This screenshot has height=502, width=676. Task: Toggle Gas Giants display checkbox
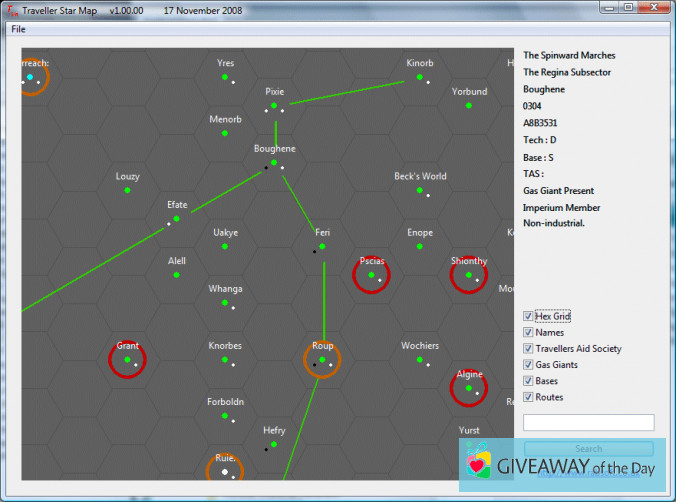point(529,365)
